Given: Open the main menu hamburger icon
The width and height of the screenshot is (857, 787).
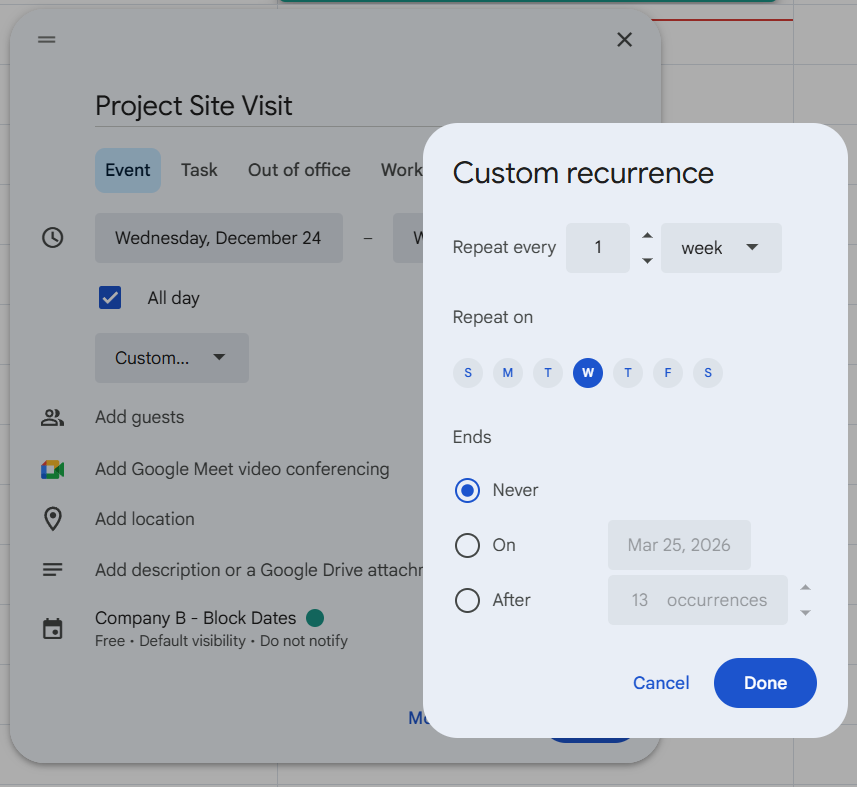Looking at the screenshot, I should point(46,39).
